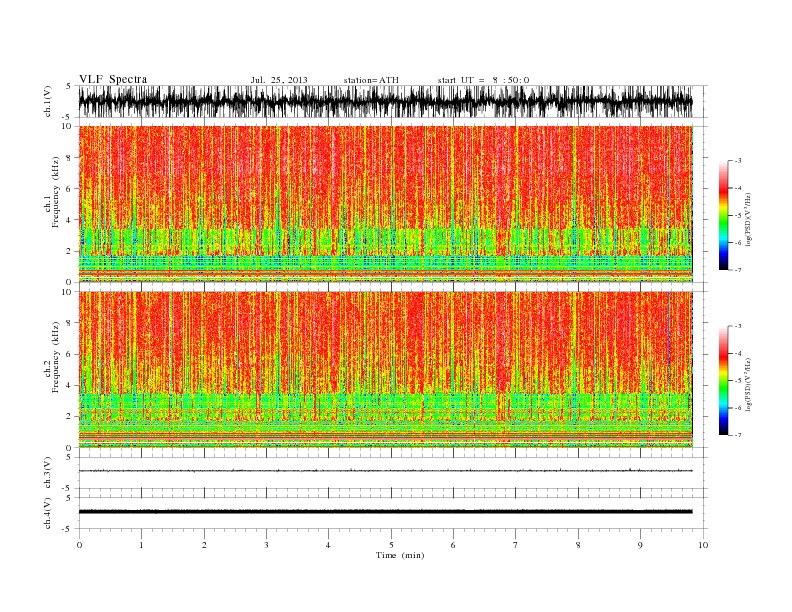Click the ch.3 waveform trace
Image resolution: width=792 pixels, height=612 pixels.
(385, 471)
